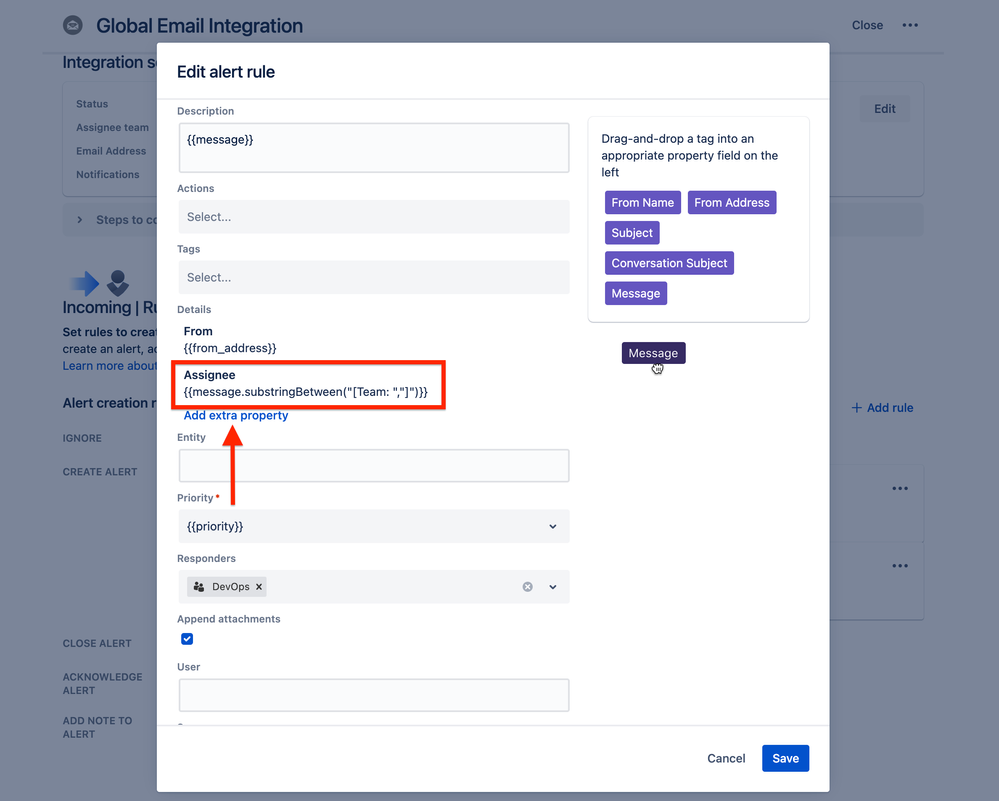
Task: Click the Notifications label
Action: 108,175
